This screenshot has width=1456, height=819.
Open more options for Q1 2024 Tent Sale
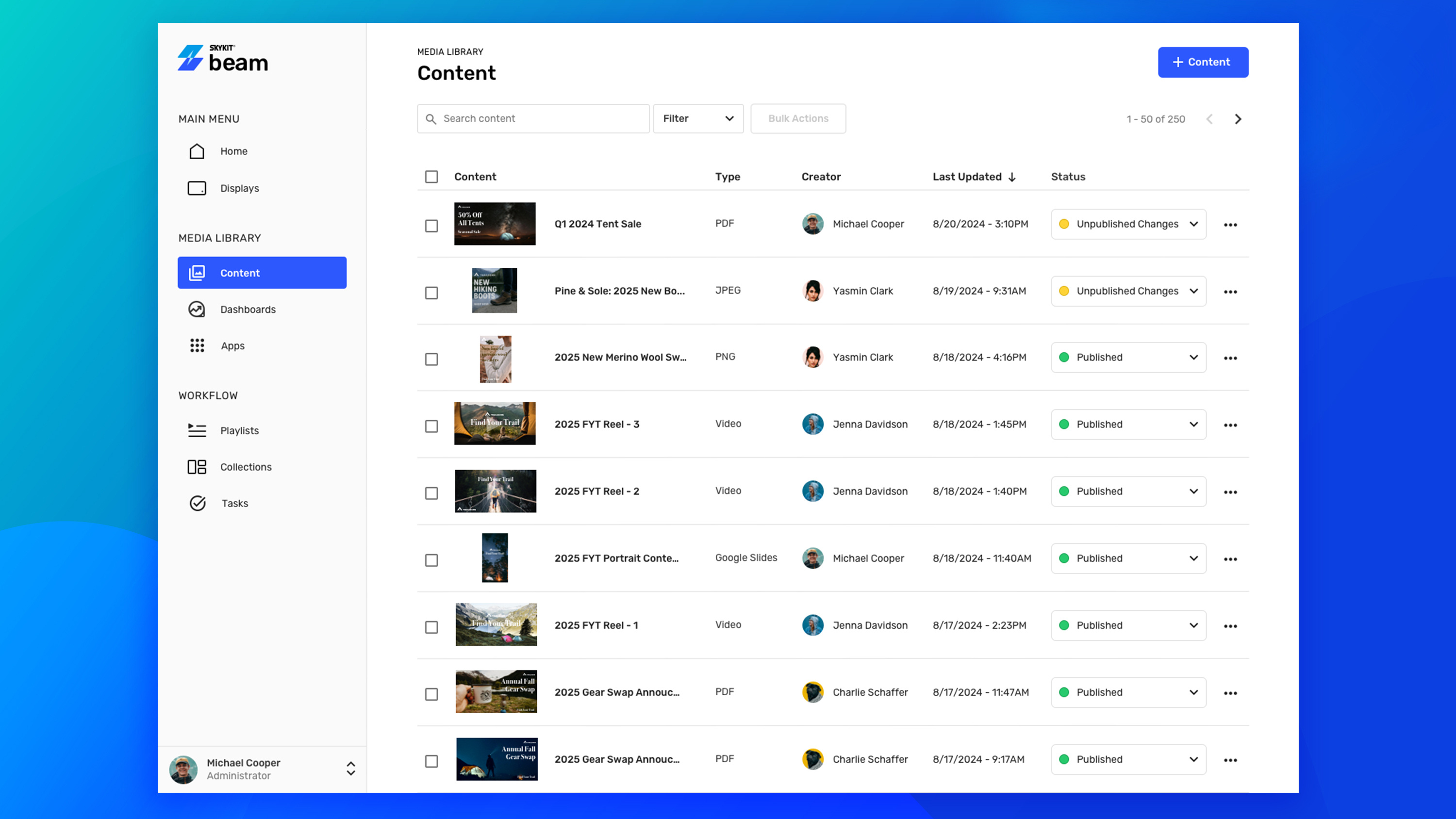tap(1230, 225)
